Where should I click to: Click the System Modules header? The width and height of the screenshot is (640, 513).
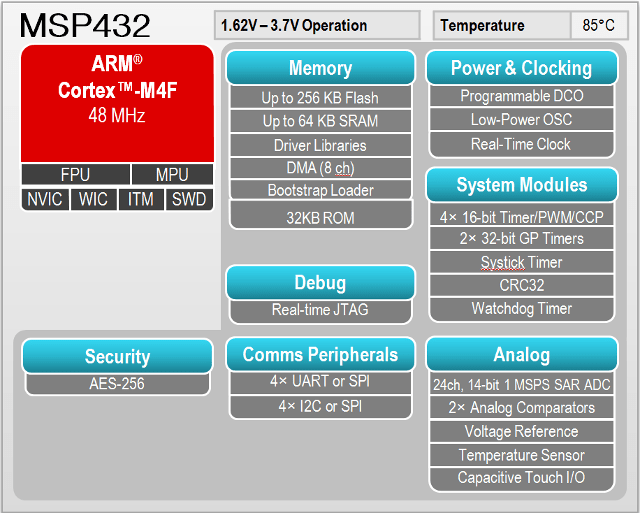(x=522, y=185)
